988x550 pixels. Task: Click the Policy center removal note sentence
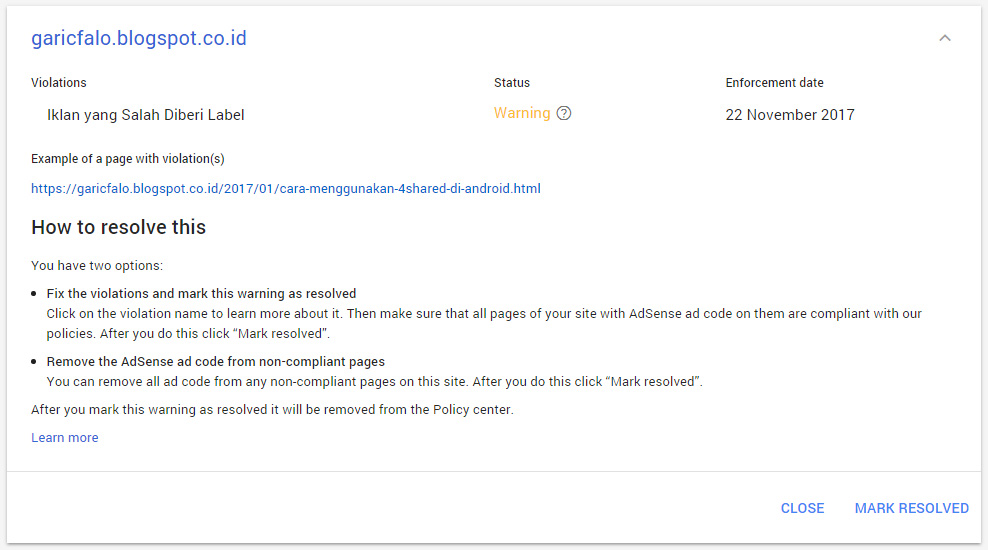272,410
